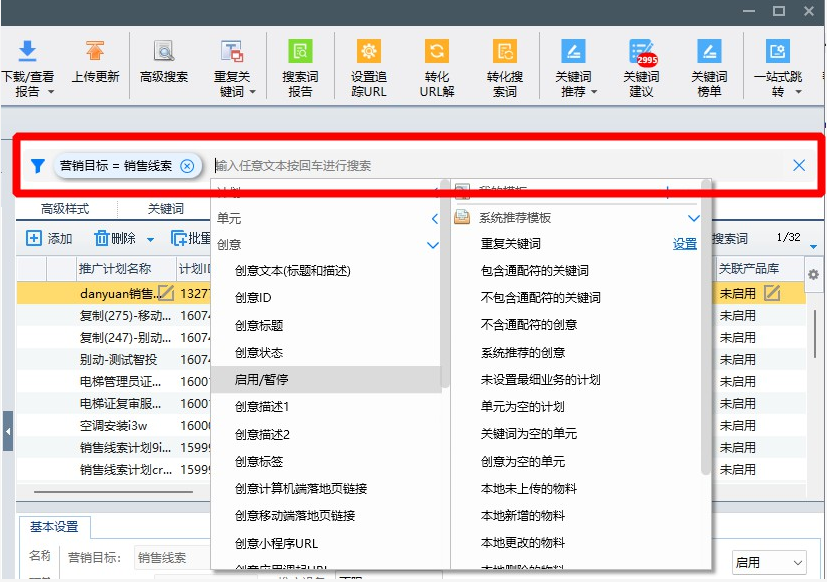
Task: Open dropdown arrow of 下载/查看报告
Action: point(51,92)
